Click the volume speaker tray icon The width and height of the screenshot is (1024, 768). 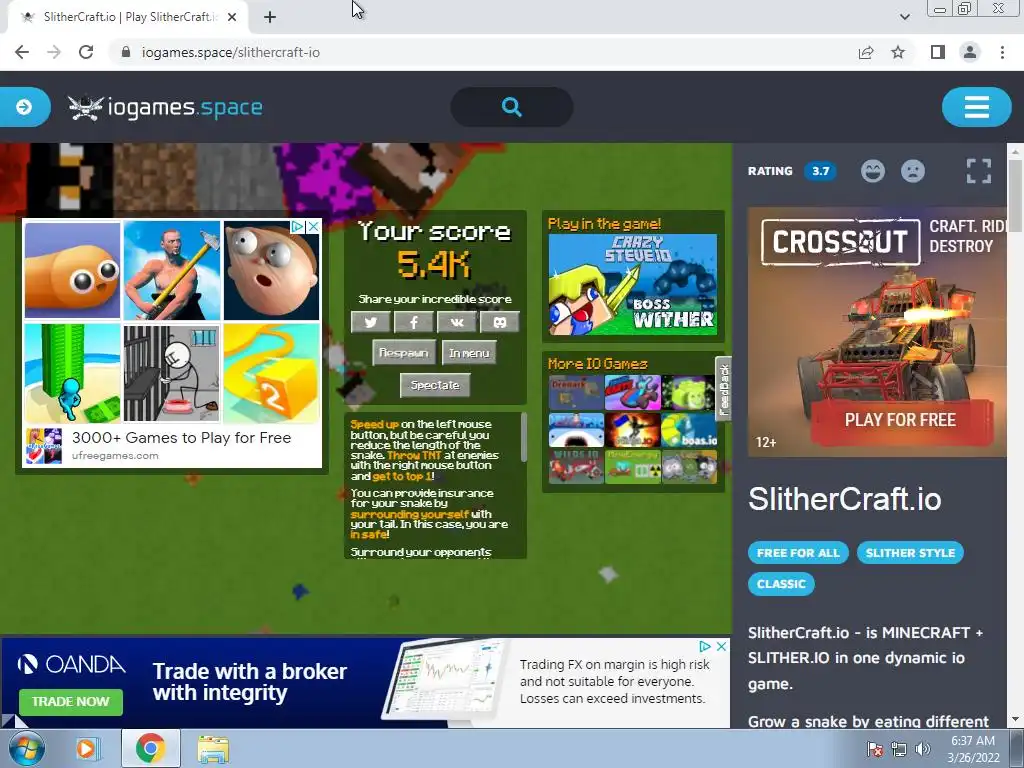click(923, 749)
